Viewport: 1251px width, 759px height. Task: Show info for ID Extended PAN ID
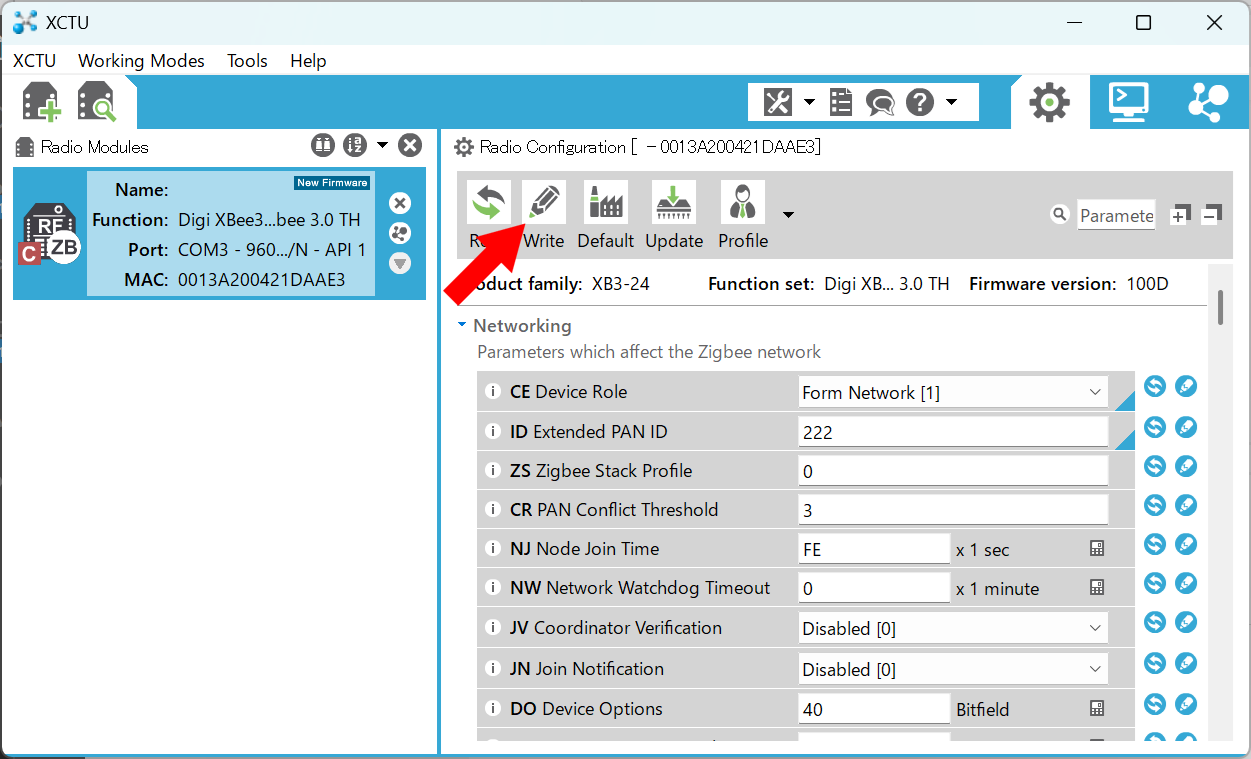[x=492, y=432]
